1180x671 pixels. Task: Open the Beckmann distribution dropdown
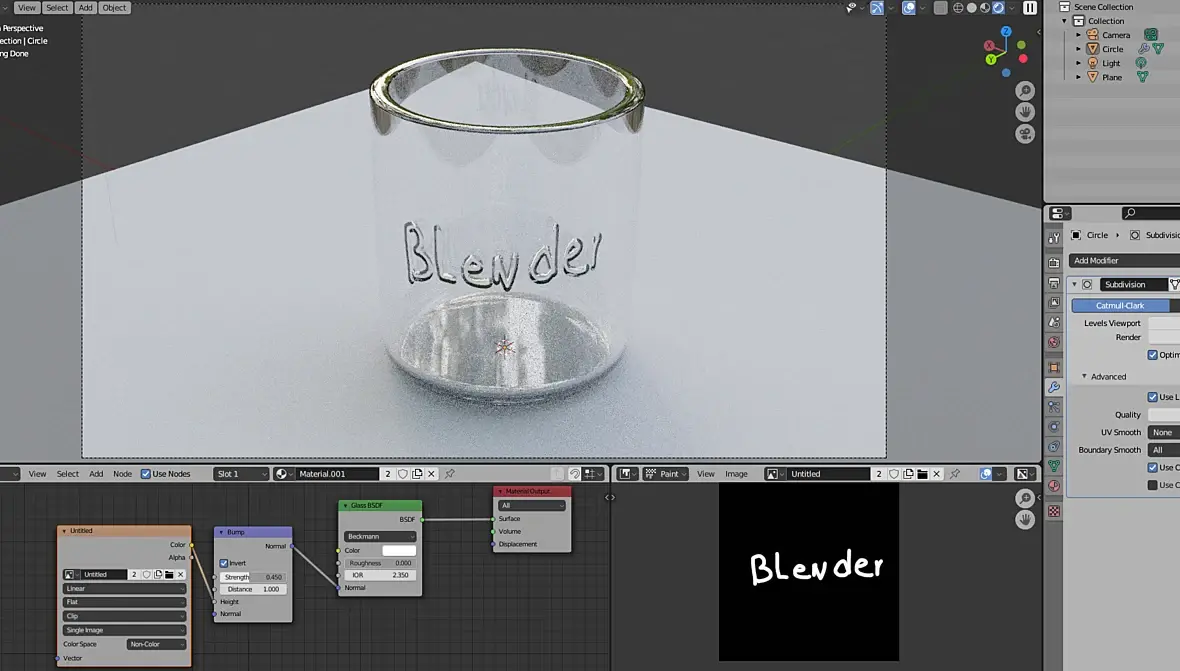(x=380, y=536)
